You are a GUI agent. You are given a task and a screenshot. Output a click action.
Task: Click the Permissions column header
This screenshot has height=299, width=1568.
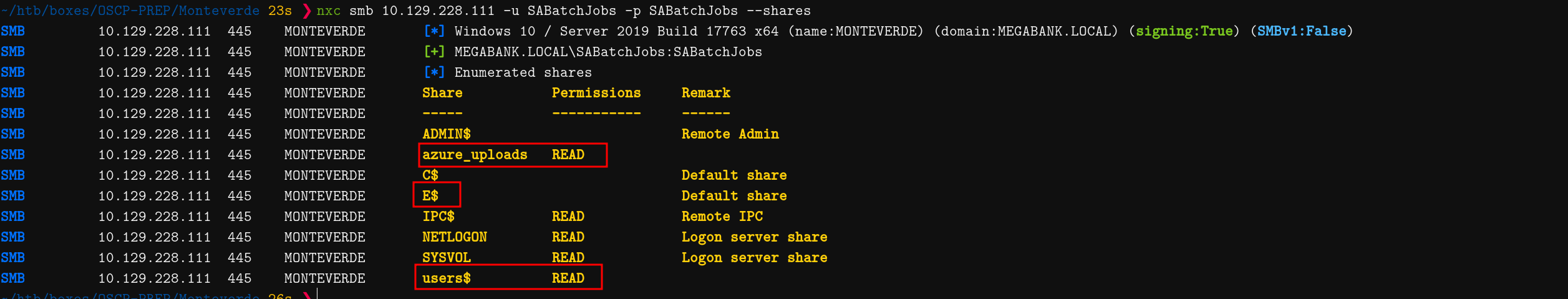pos(596,93)
